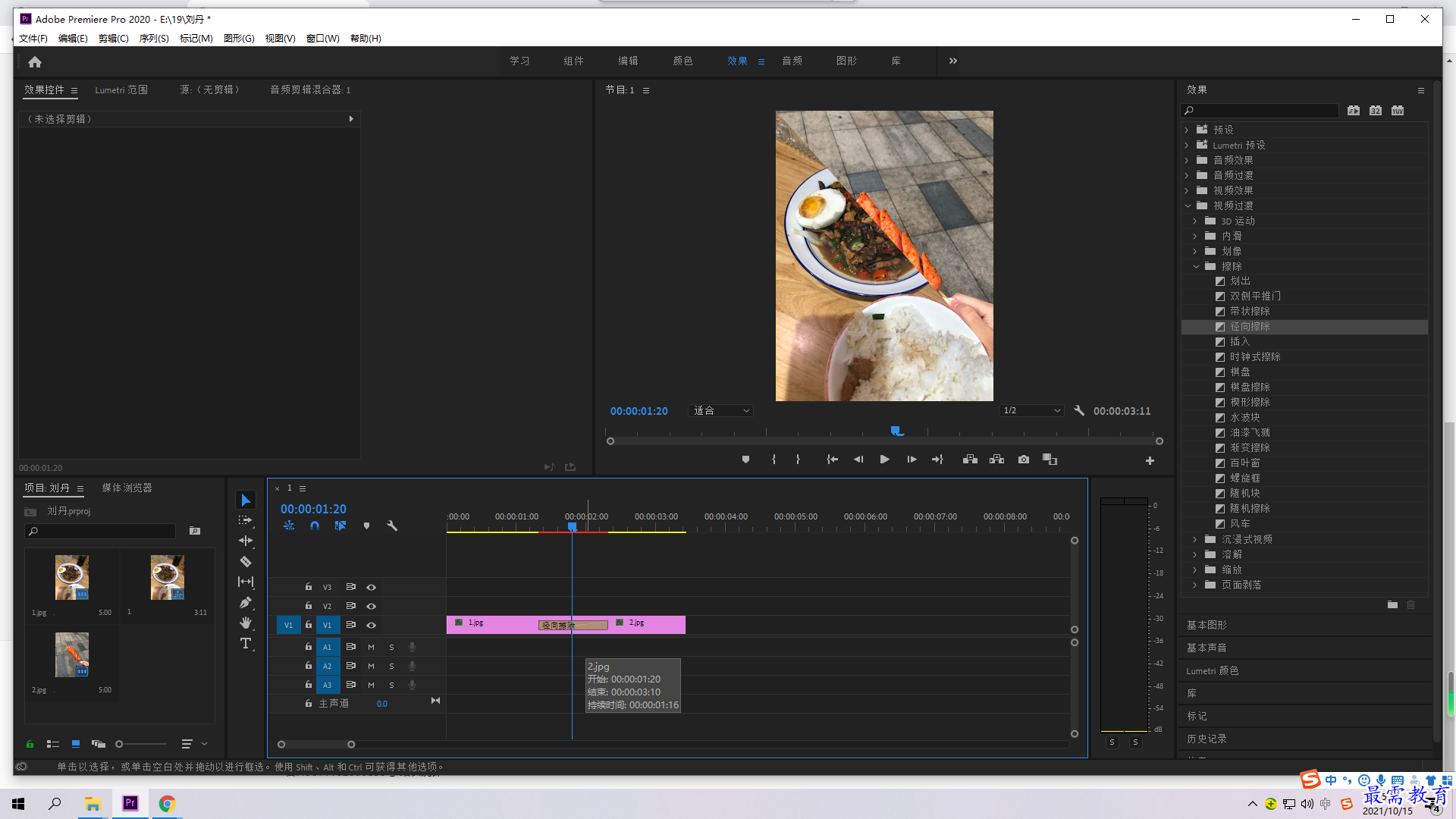Solo track A2

pyautogui.click(x=391, y=666)
